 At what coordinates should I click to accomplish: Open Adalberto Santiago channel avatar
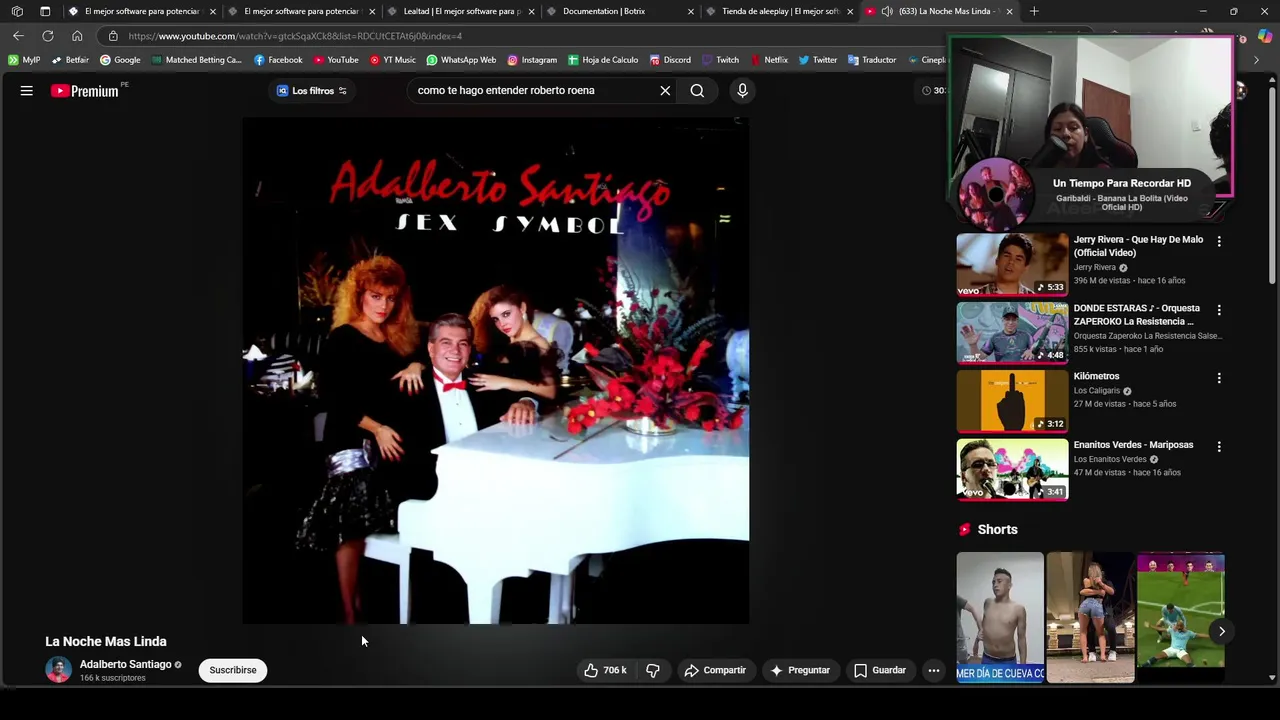(x=58, y=670)
